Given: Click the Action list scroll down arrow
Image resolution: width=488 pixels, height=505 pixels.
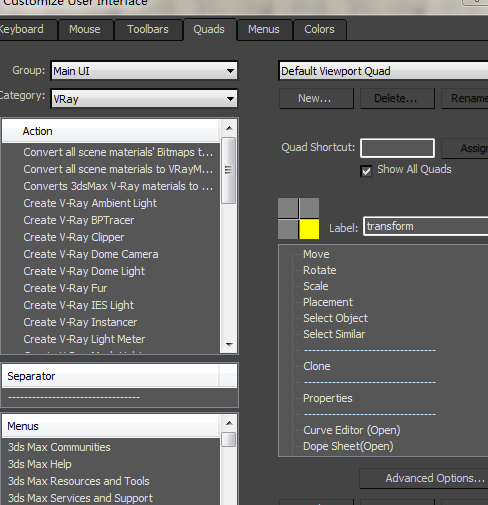Looking at the screenshot, I should [229, 345].
